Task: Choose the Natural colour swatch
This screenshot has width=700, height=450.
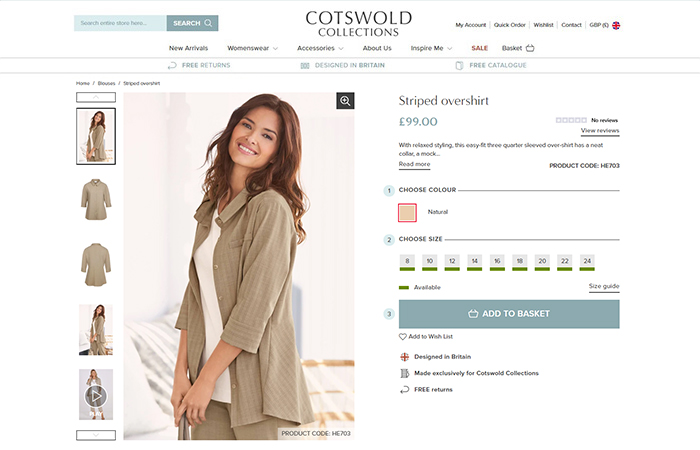Action: 407,212
